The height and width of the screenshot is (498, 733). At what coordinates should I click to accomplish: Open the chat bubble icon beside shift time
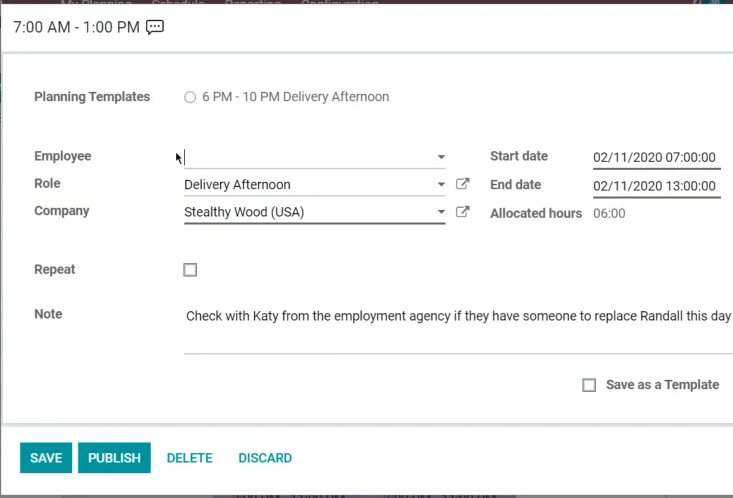click(x=155, y=27)
